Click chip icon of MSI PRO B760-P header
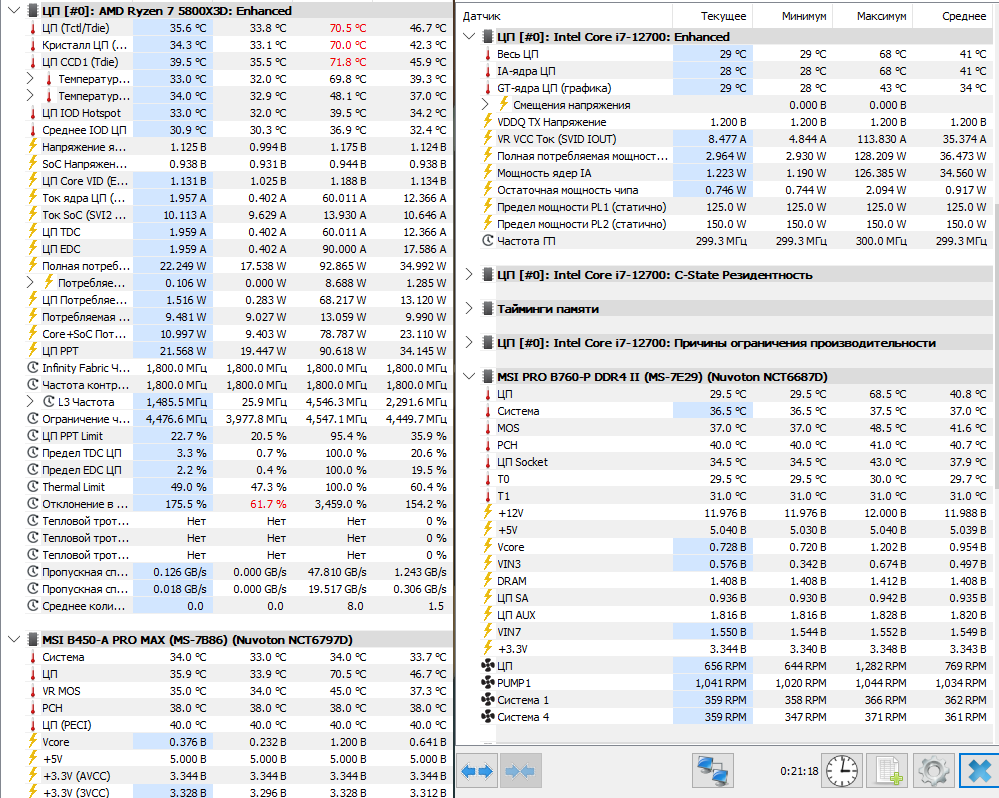The height and width of the screenshot is (798, 999). click(488, 377)
